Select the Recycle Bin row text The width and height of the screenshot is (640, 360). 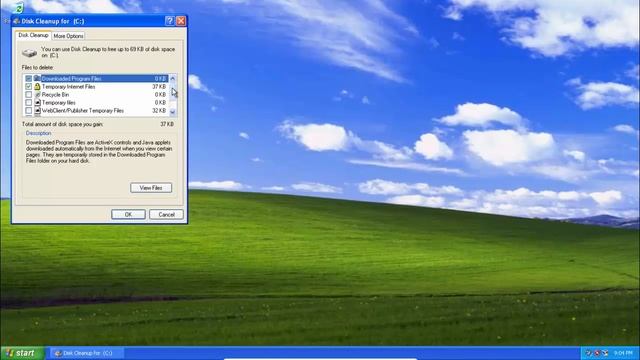(x=55, y=95)
